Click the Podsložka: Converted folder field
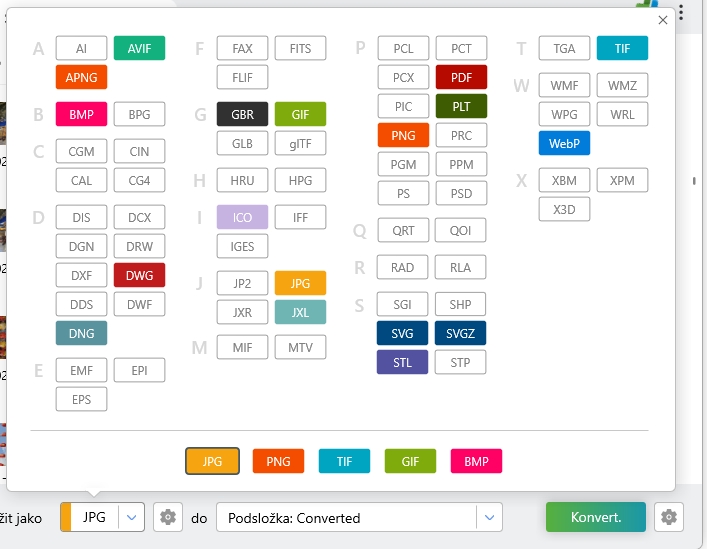 pyautogui.click(x=345, y=517)
